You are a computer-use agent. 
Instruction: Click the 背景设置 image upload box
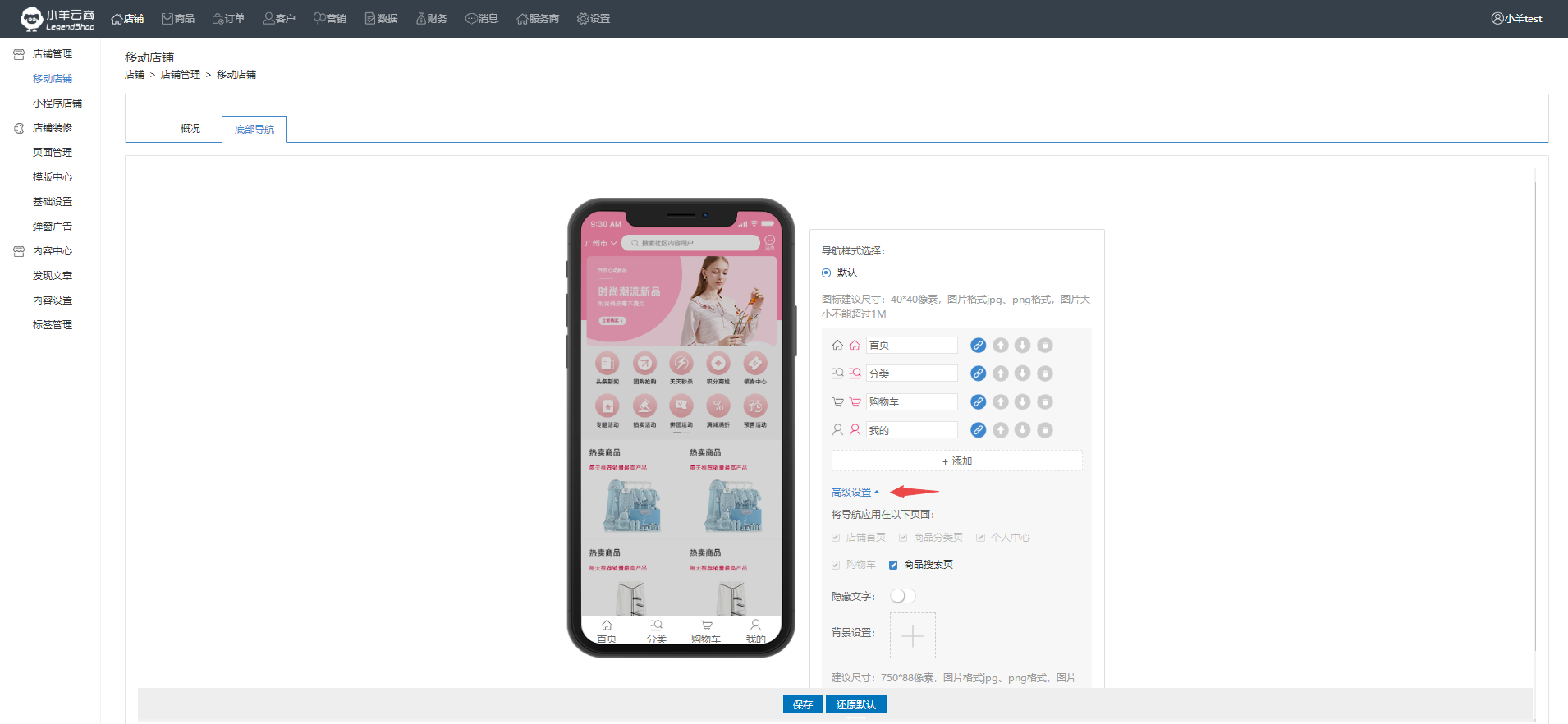coord(912,635)
